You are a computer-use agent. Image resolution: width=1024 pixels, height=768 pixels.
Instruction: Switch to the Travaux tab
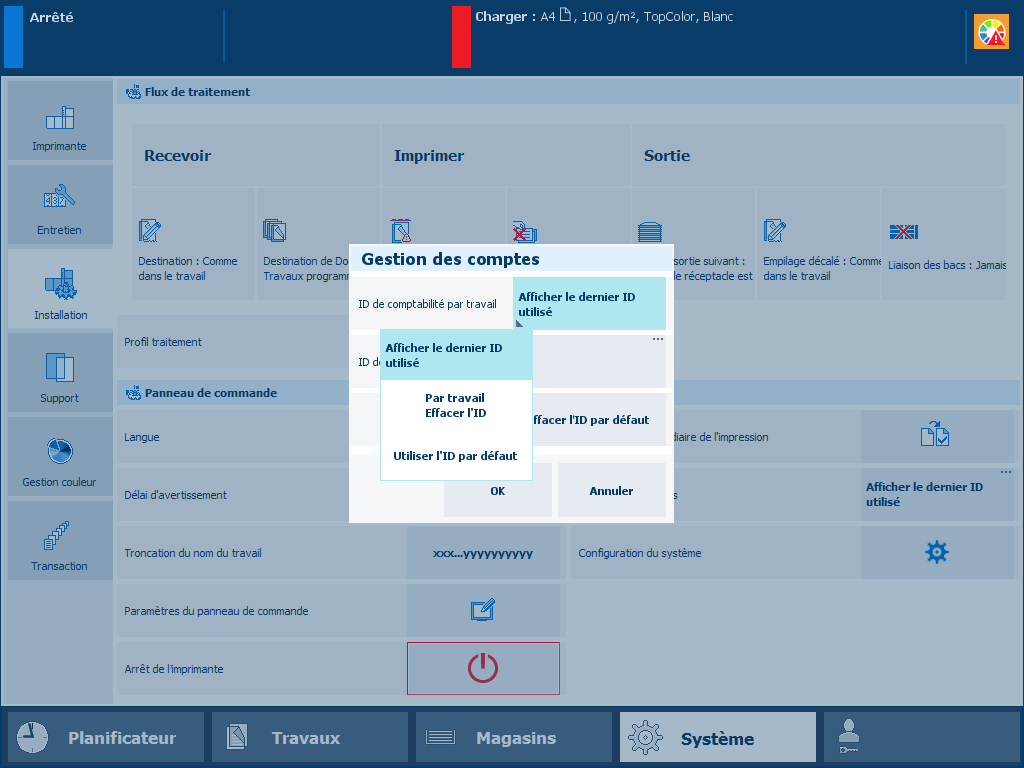pos(310,738)
